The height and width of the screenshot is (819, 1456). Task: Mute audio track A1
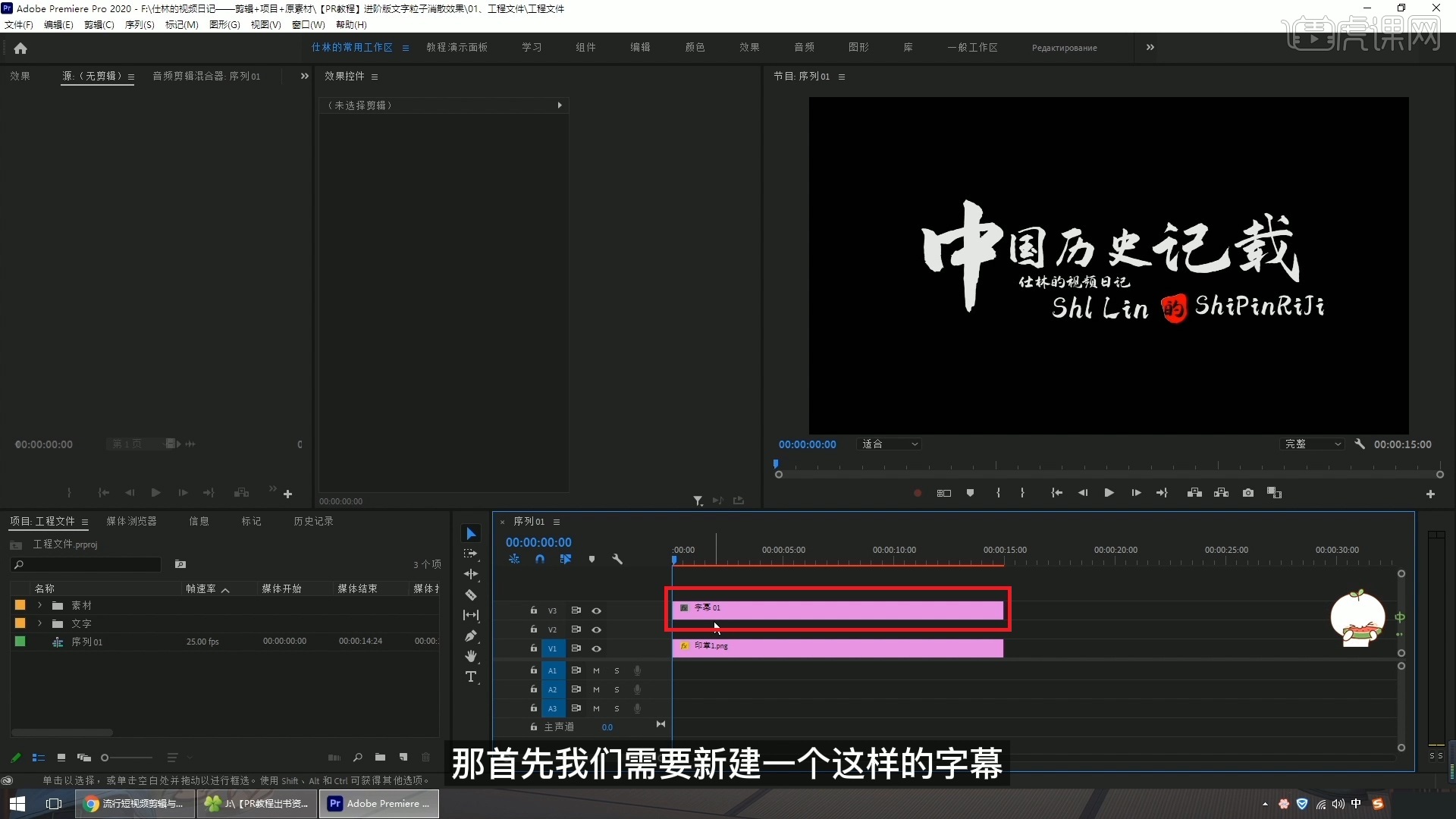pos(596,670)
